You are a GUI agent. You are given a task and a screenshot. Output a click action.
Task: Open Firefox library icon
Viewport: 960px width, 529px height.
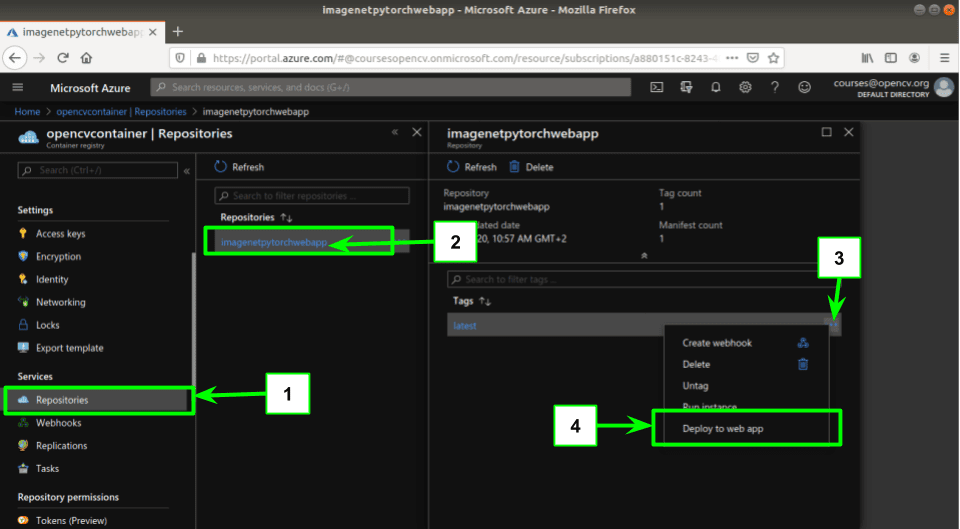tap(868, 58)
